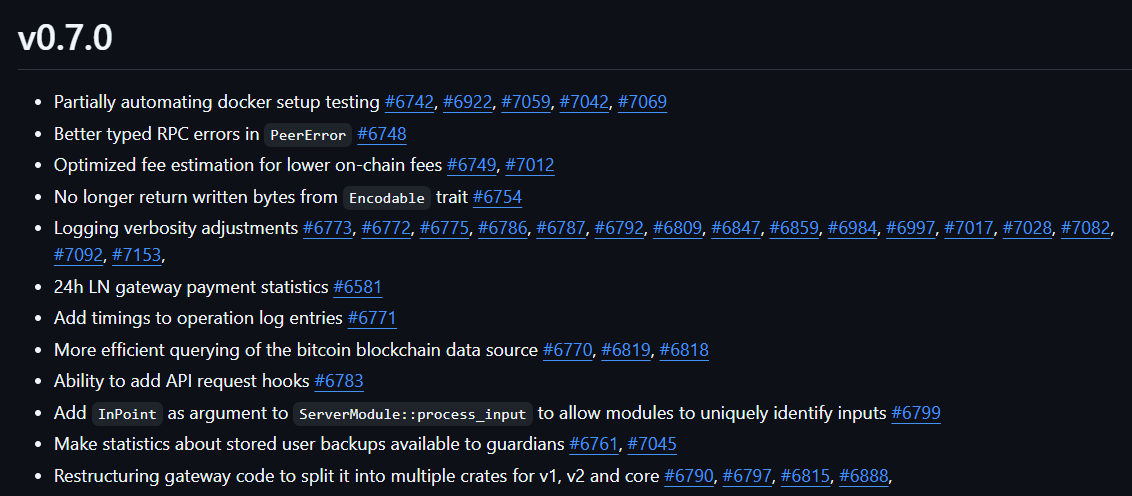Image resolution: width=1132 pixels, height=496 pixels.
Task: Open logging adjustment link #6773
Action: 328,229
